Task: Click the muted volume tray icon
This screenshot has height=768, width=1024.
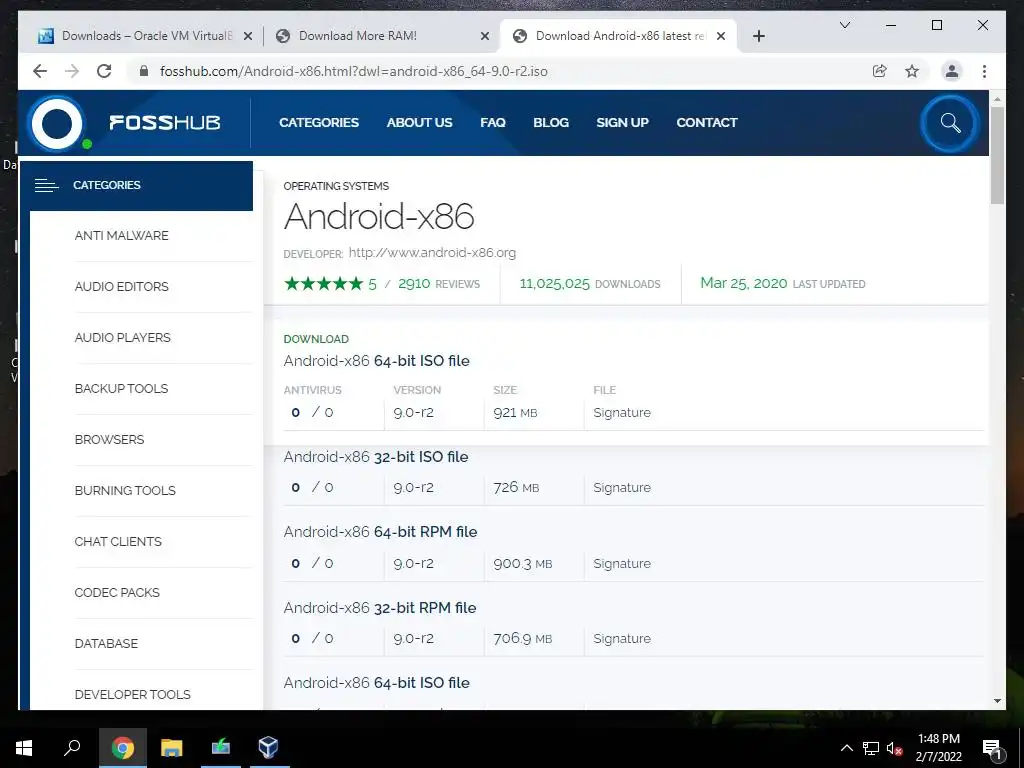Action: (x=895, y=748)
